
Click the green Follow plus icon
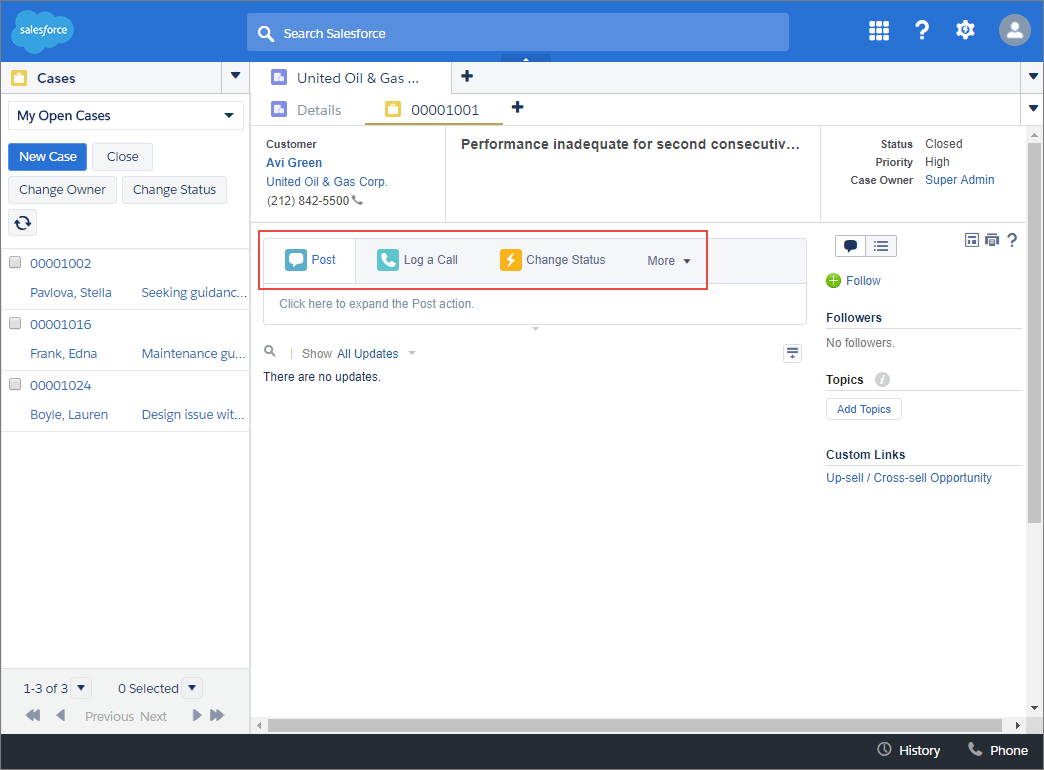point(834,280)
